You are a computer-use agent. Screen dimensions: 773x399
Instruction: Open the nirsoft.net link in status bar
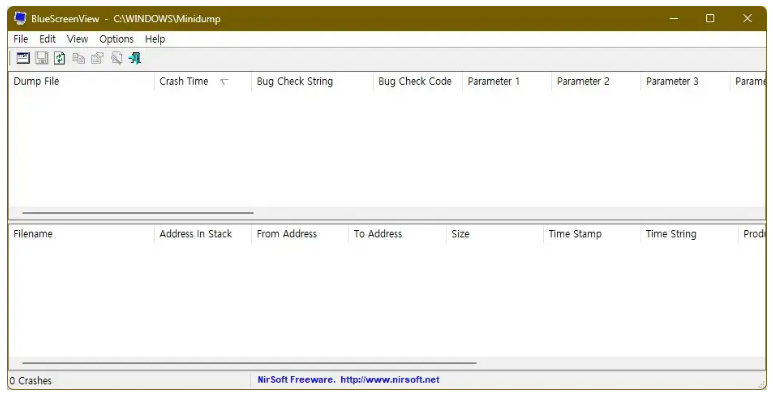click(x=389, y=380)
